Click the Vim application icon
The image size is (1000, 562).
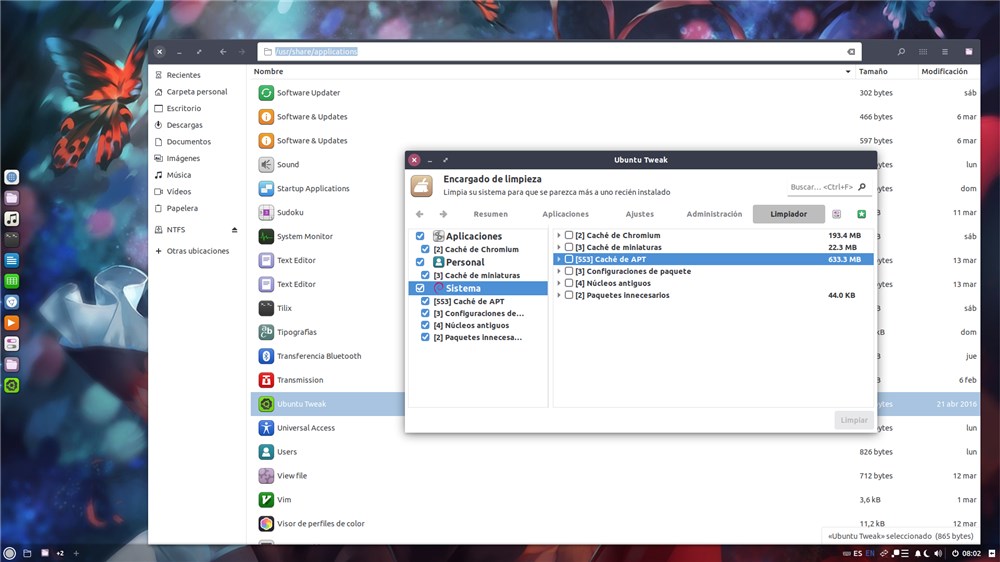266,499
